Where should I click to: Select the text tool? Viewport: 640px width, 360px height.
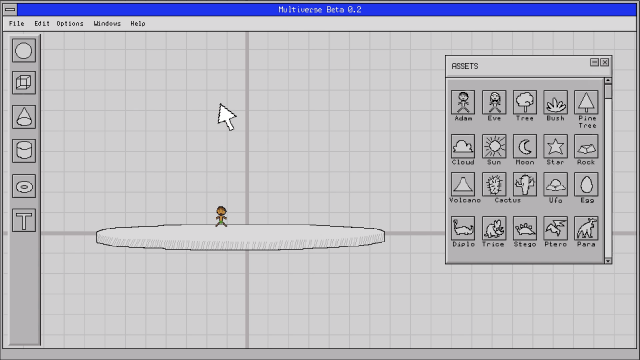tap(24, 220)
